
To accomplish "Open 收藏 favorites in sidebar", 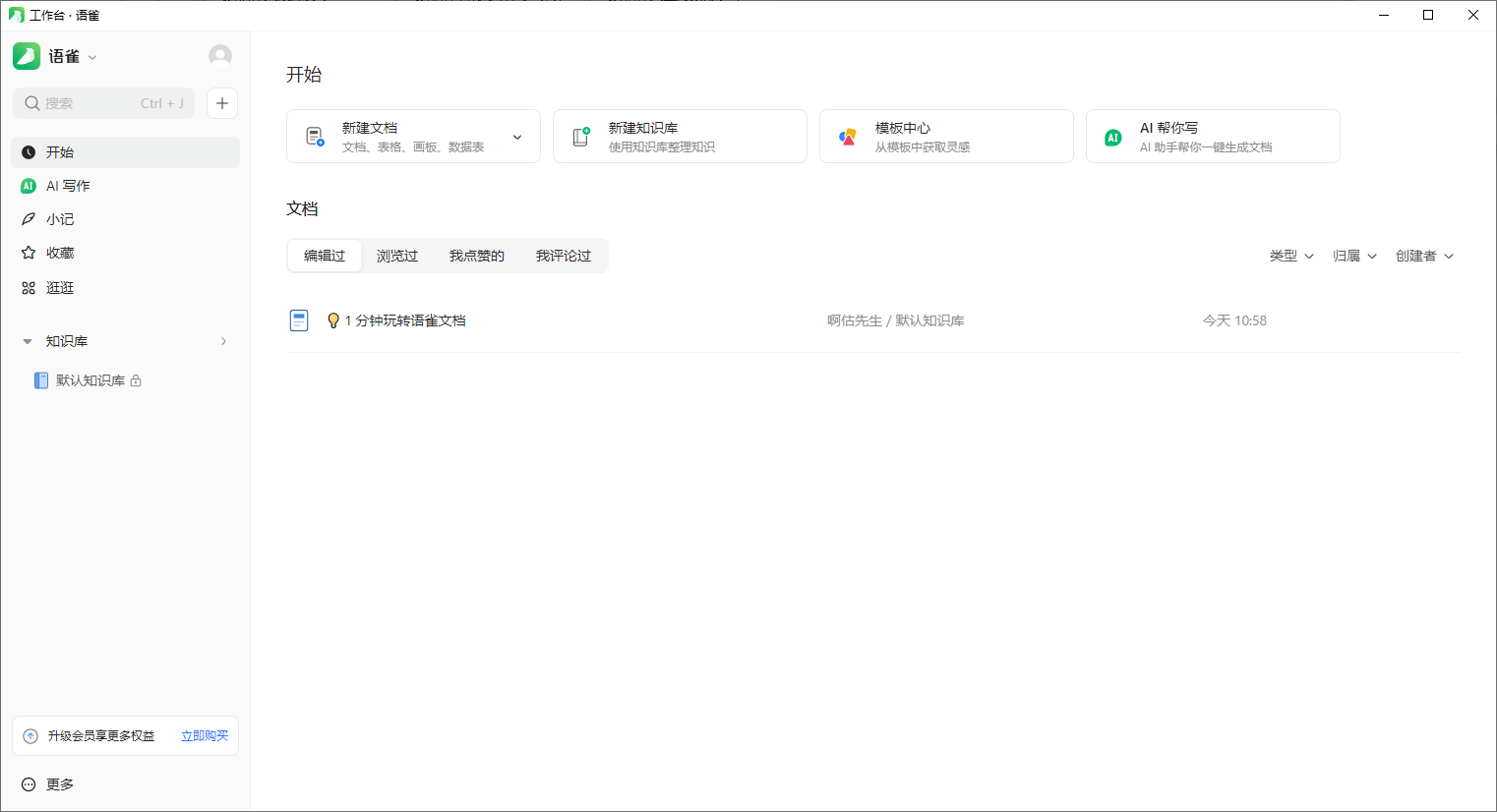I will [x=60, y=253].
